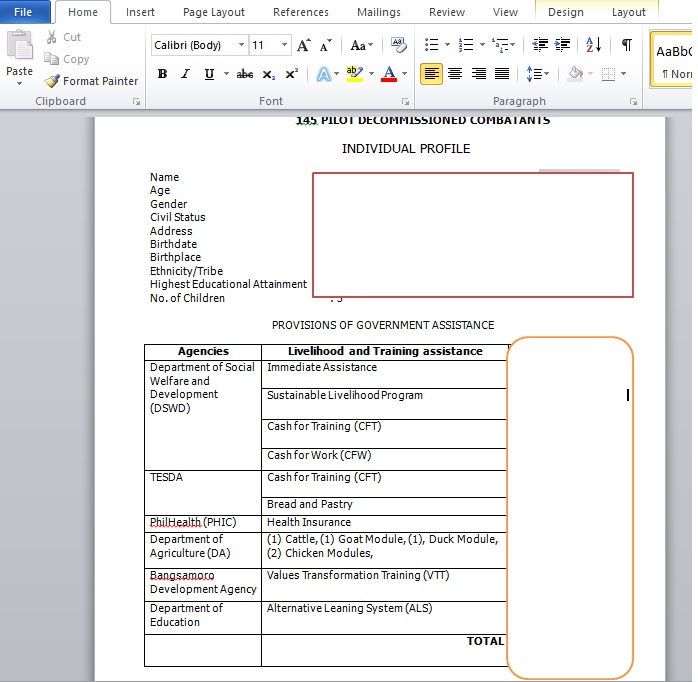Align text to the right
Viewport: 698px width, 682px height.
tap(479, 73)
